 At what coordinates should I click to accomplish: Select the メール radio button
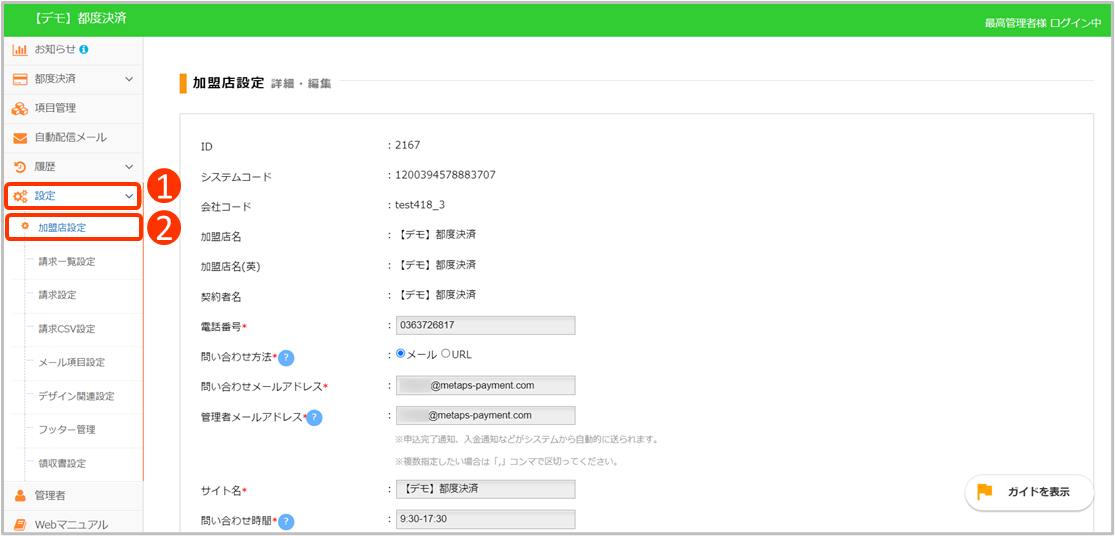402,354
